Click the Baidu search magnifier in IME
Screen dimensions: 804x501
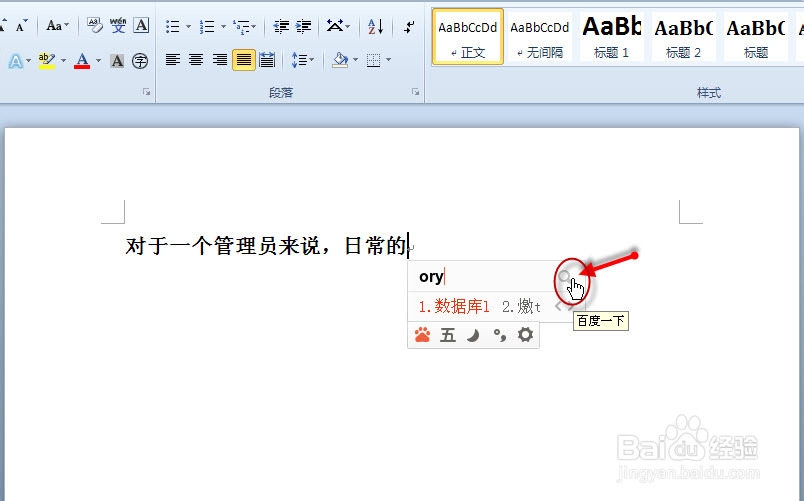[565, 277]
